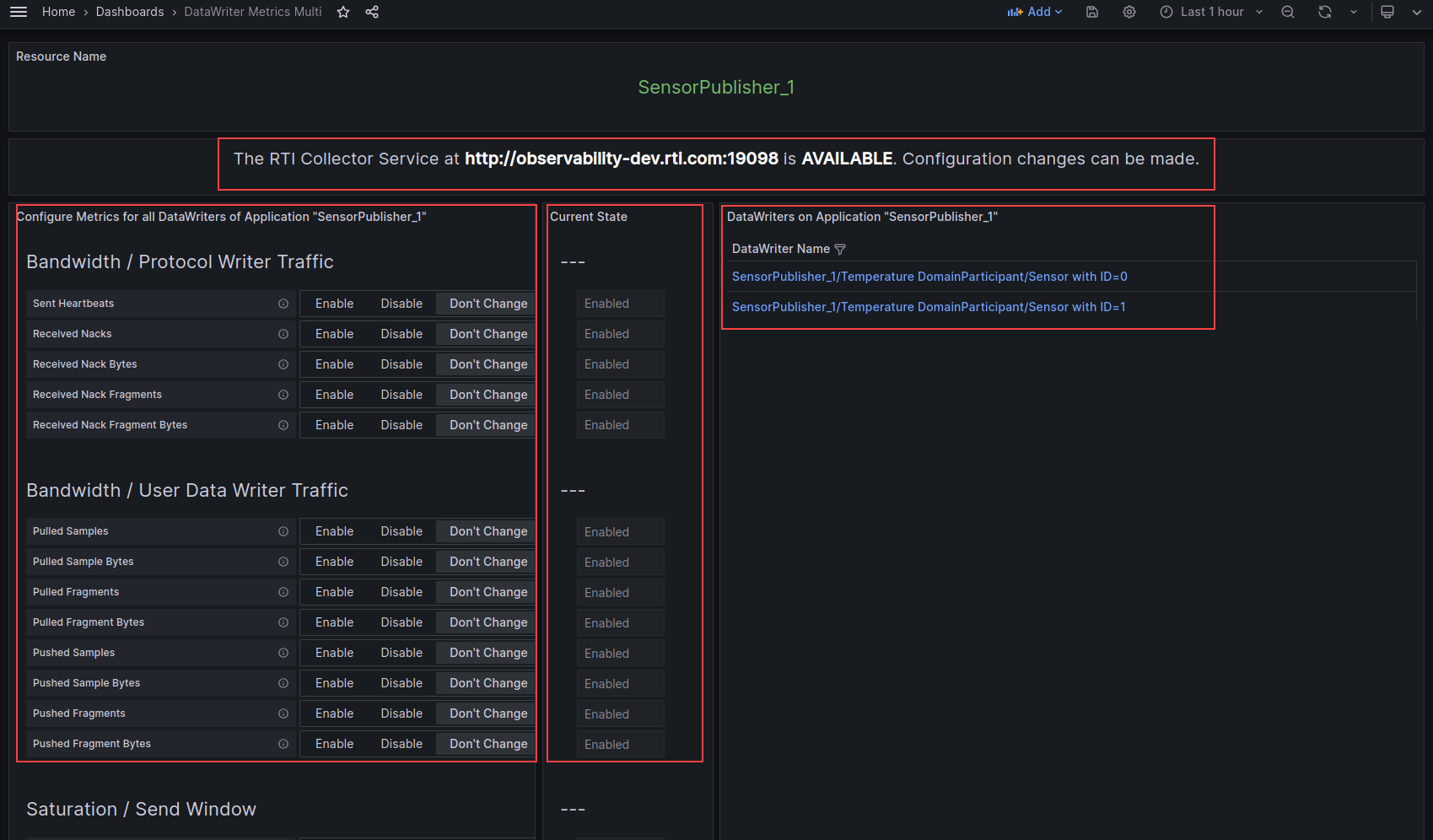The image size is (1433, 840).
Task: Open dashboard settings via the gear icon
Action: click(x=1129, y=12)
